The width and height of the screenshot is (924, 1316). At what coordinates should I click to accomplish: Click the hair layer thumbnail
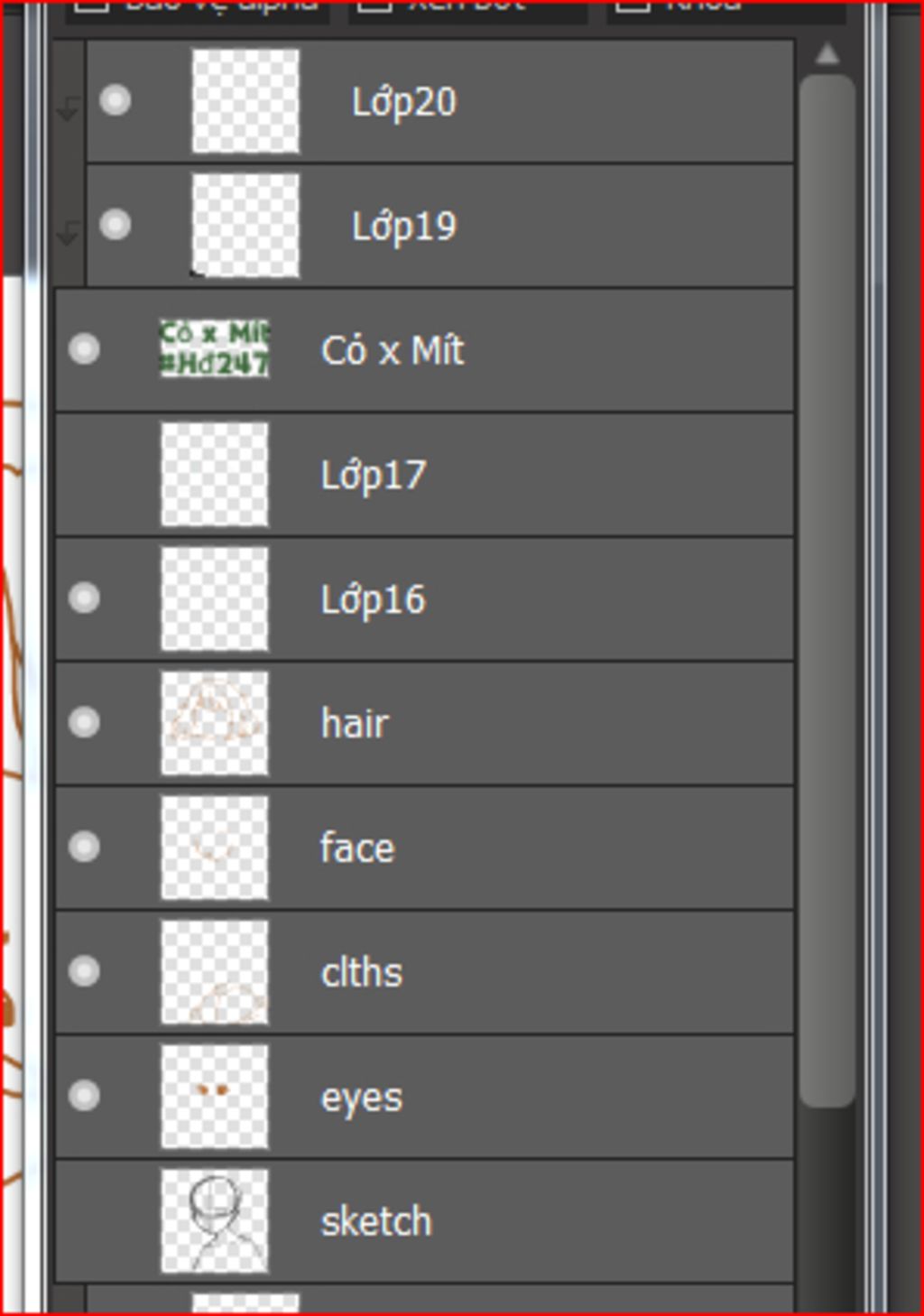point(215,723)
